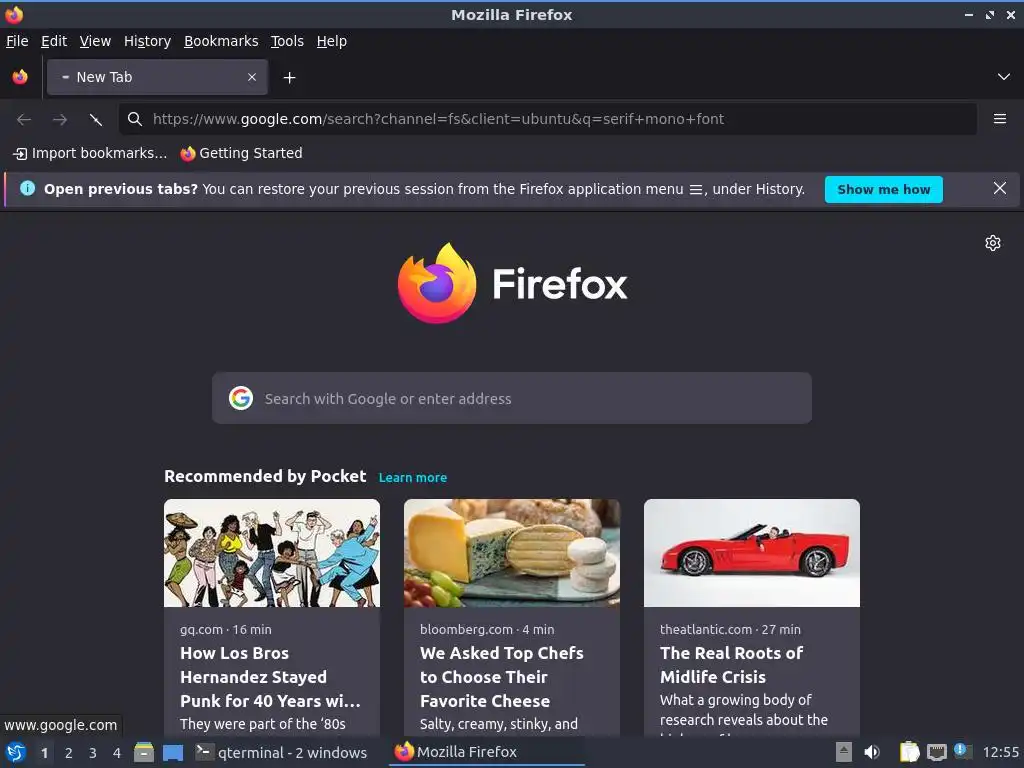Screen dimensions: 1024x768
Task: Click the Firefox logo on new tab page
Action: pyautogui.click(x=512, y=283)
